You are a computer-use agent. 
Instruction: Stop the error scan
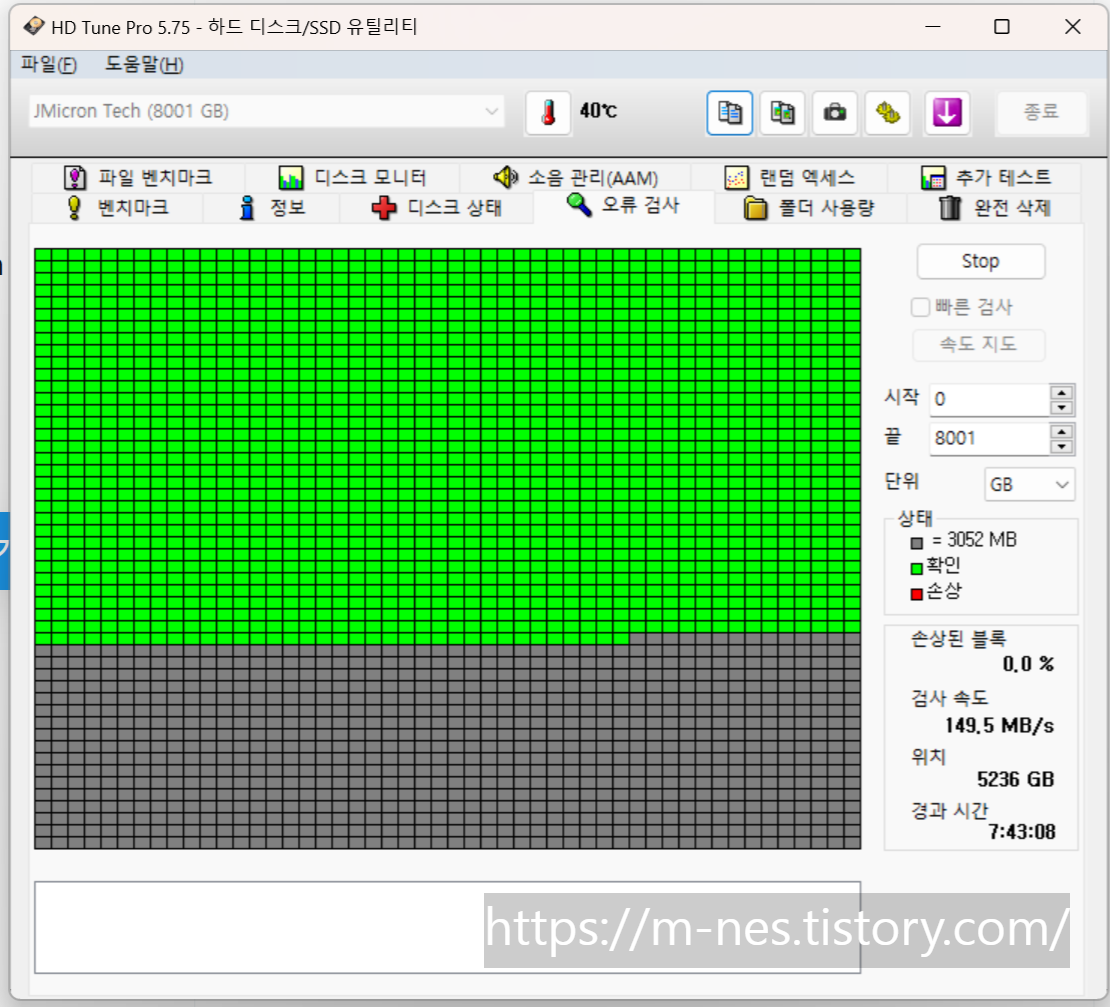coord(980,261)
